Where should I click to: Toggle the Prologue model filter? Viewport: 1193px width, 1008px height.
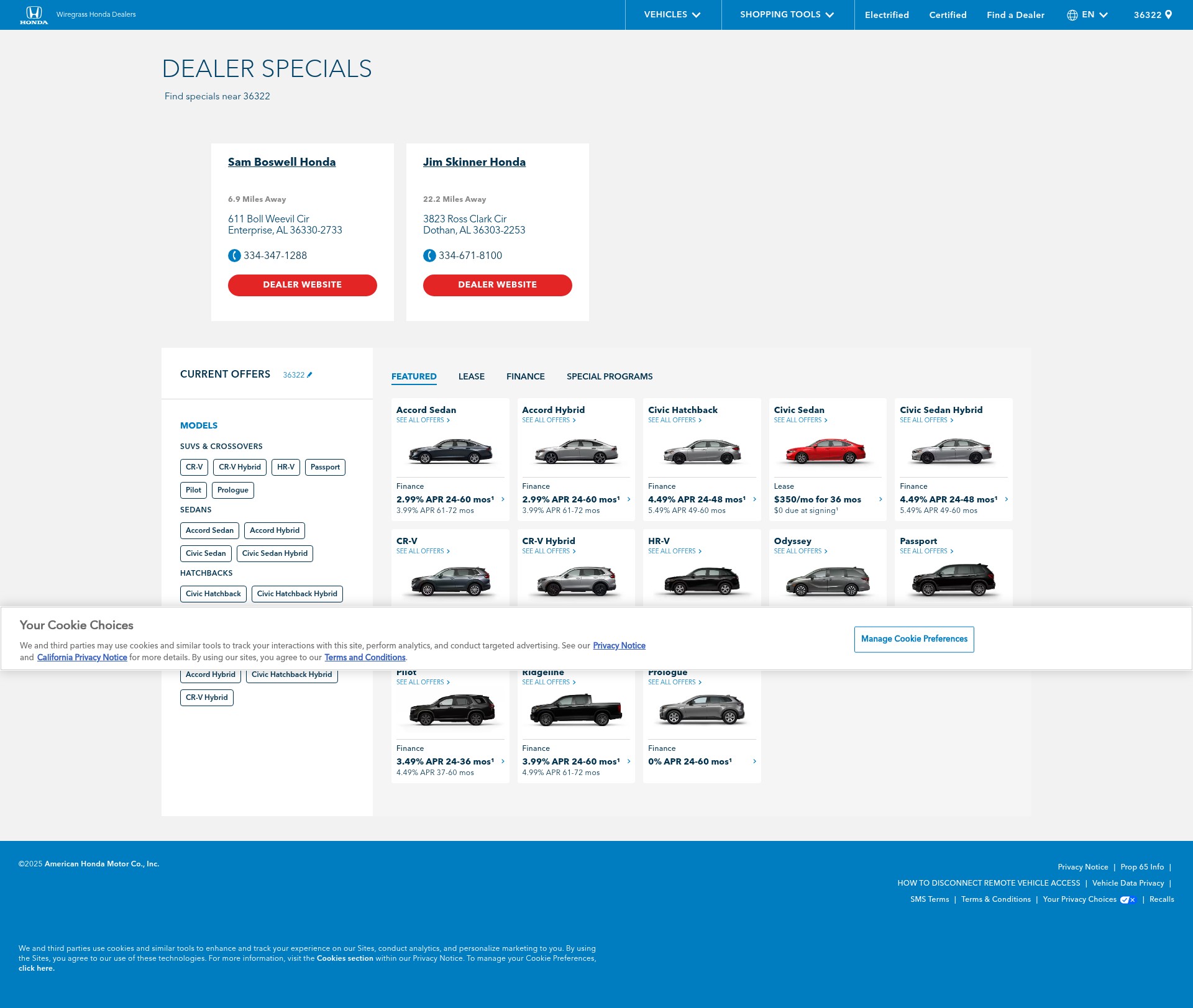click(x=233, y=491)
